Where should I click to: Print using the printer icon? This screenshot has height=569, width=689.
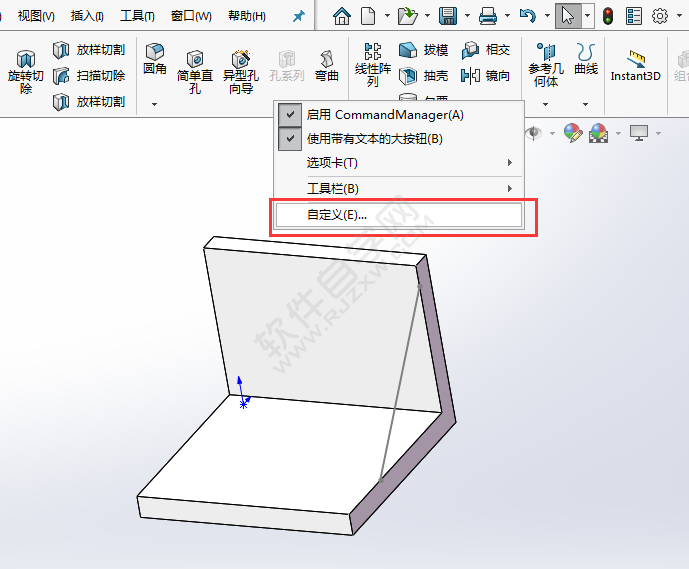click(x=488, y=16)
